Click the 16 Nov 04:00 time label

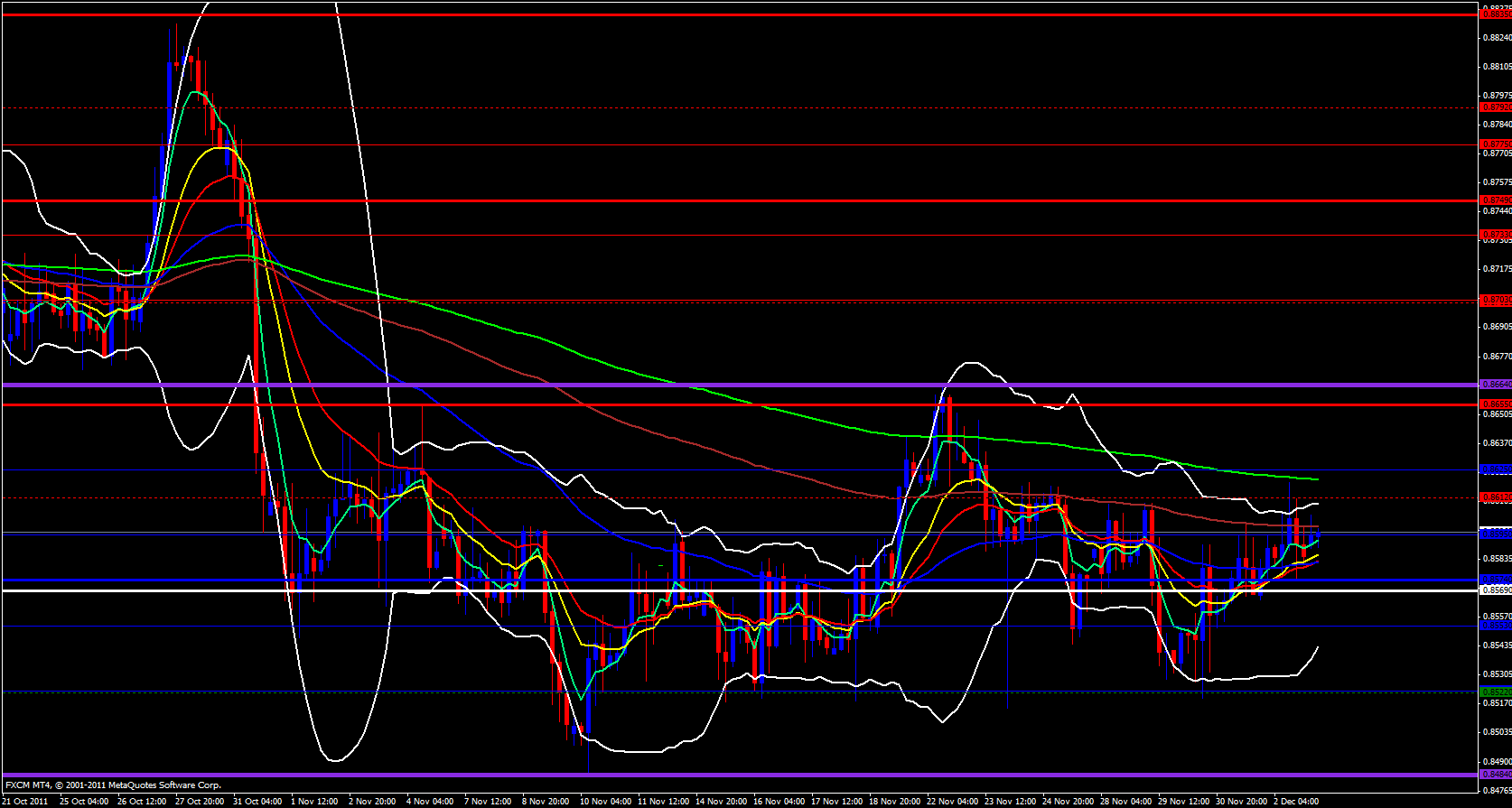click(779, 801)
